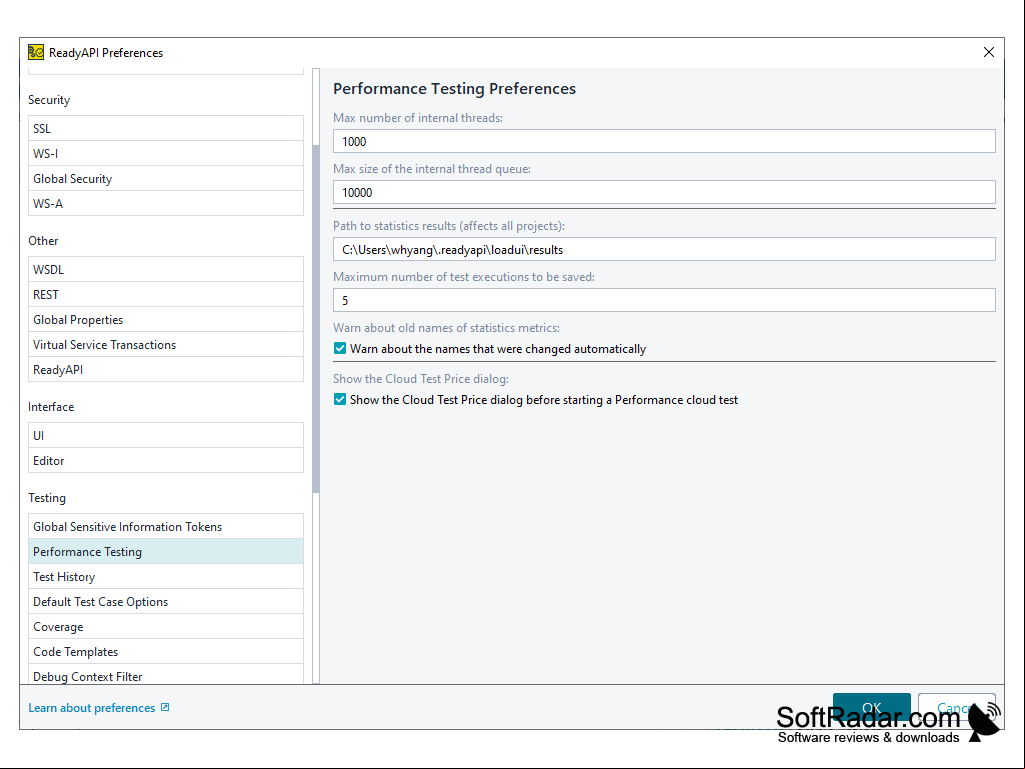
Task: Select the WS-A preferences item
Action: [166, 203]
